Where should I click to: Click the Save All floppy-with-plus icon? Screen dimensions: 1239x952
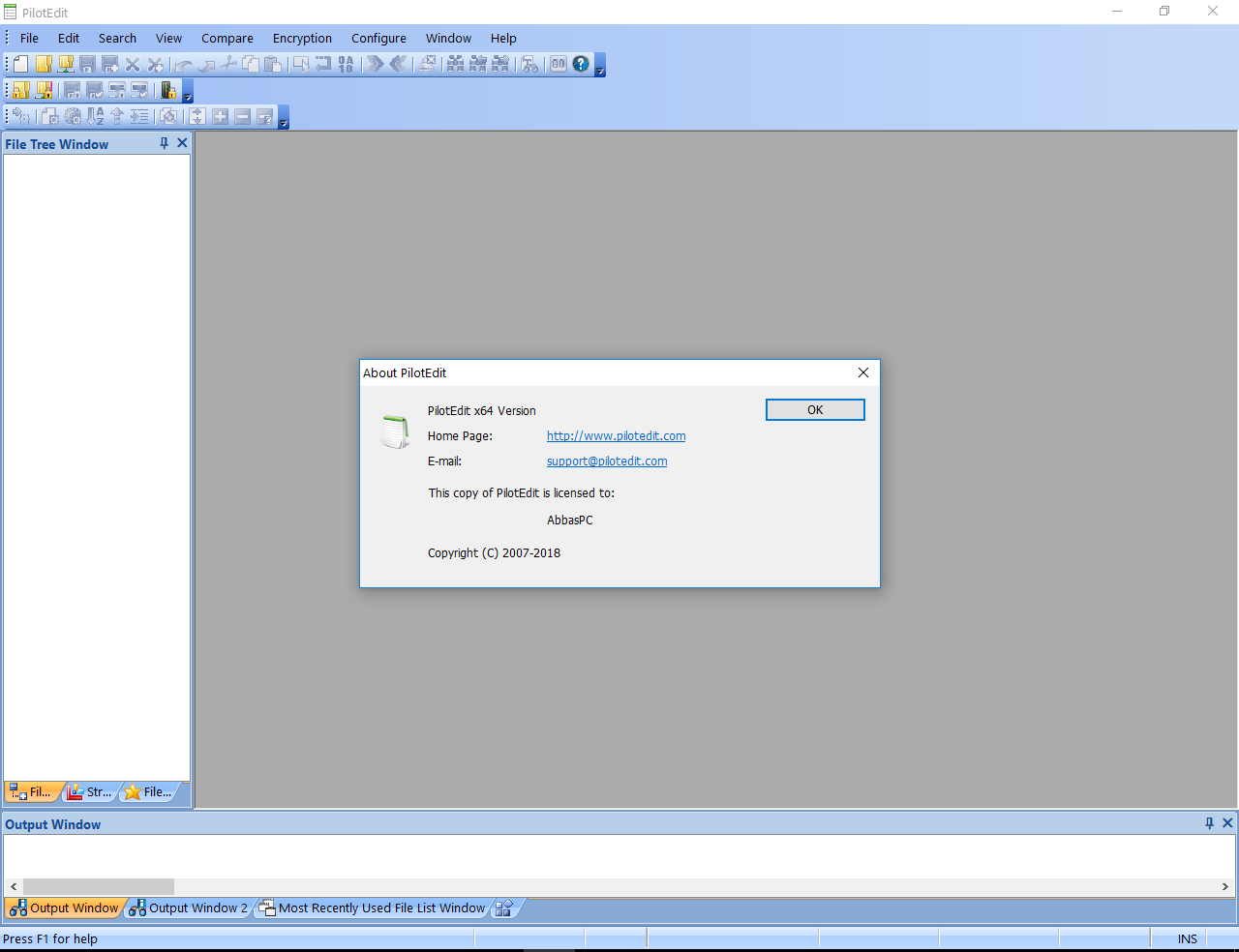point(110,64)
